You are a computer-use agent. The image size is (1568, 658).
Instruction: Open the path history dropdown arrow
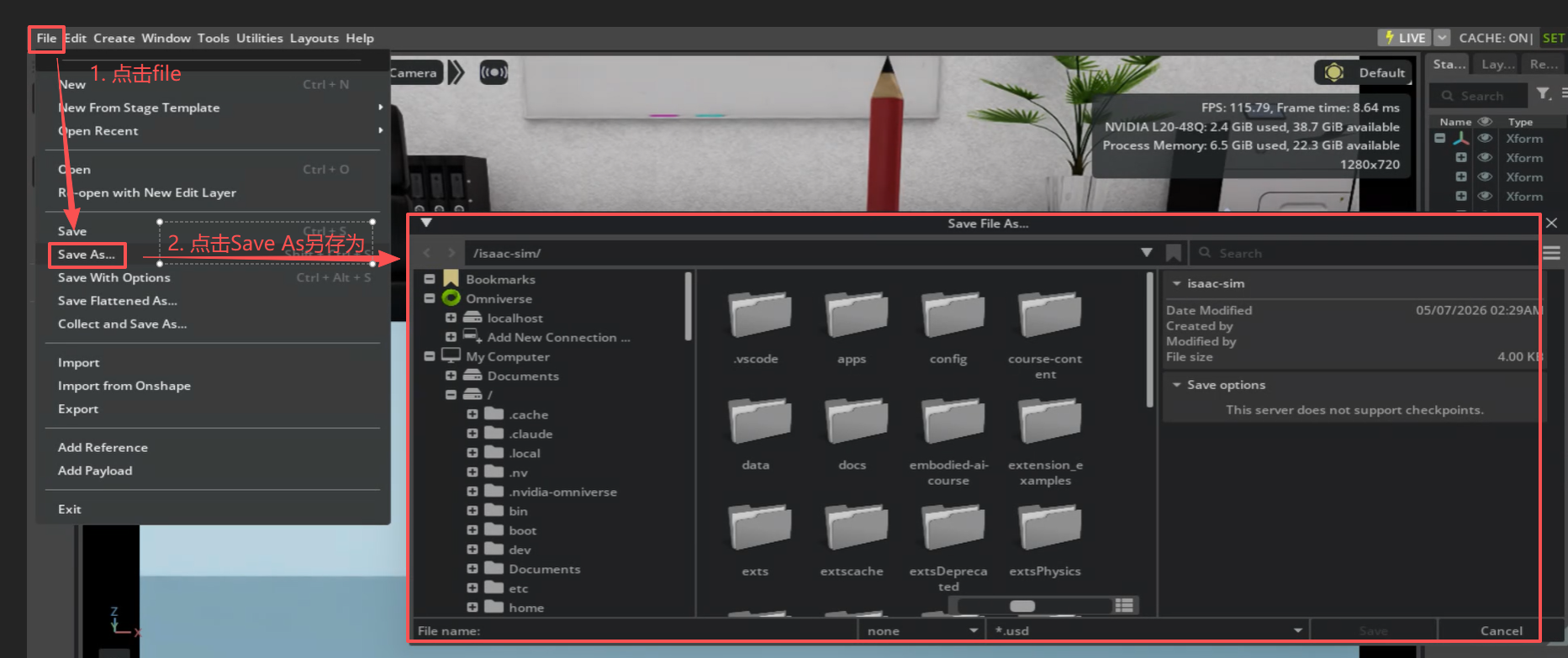click(x=1146, y=252)
